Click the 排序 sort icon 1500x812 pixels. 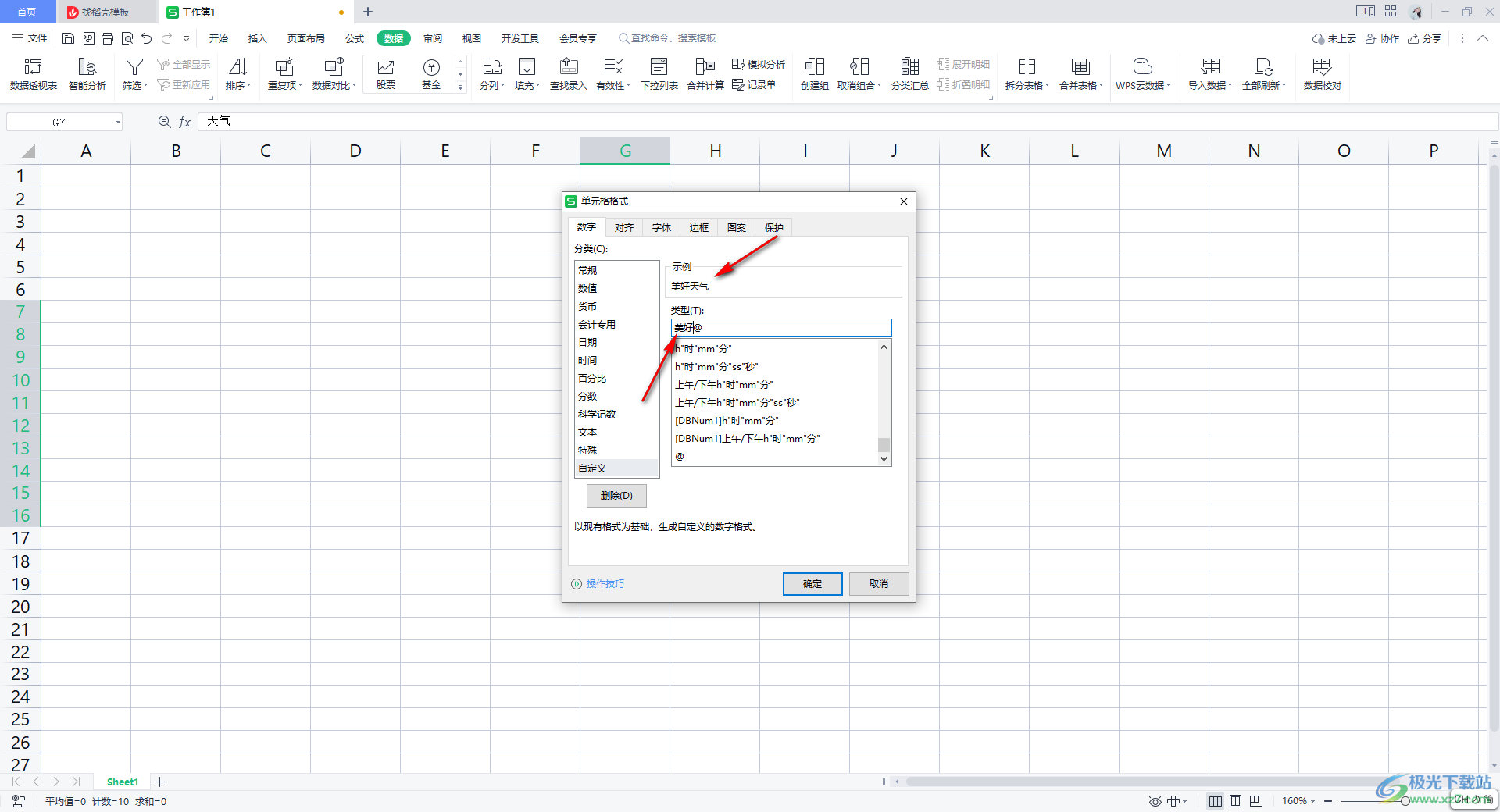coord(238,67)
